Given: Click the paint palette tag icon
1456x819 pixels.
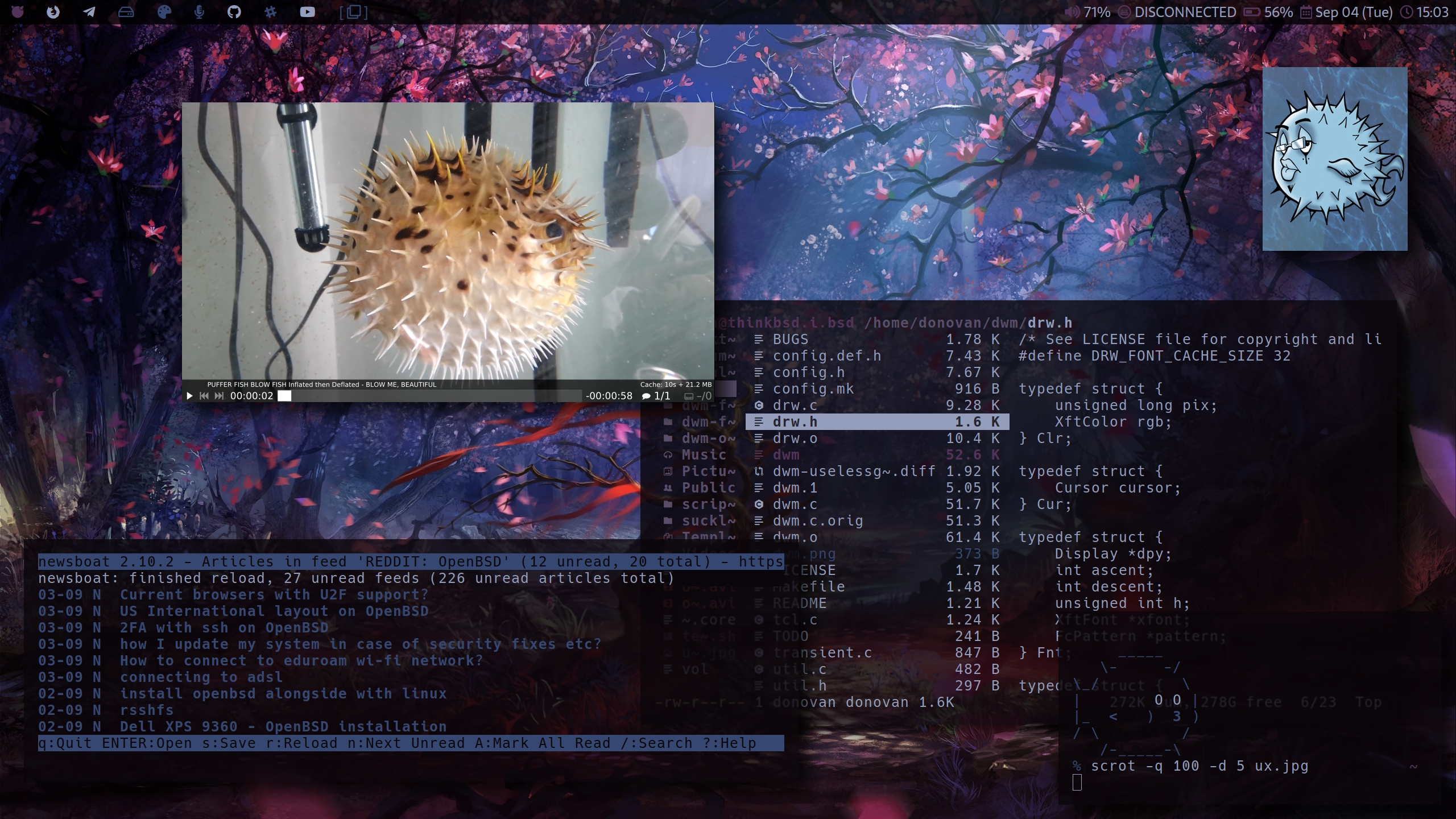Looking at the screenshot, I should click(x=164, y=12).
